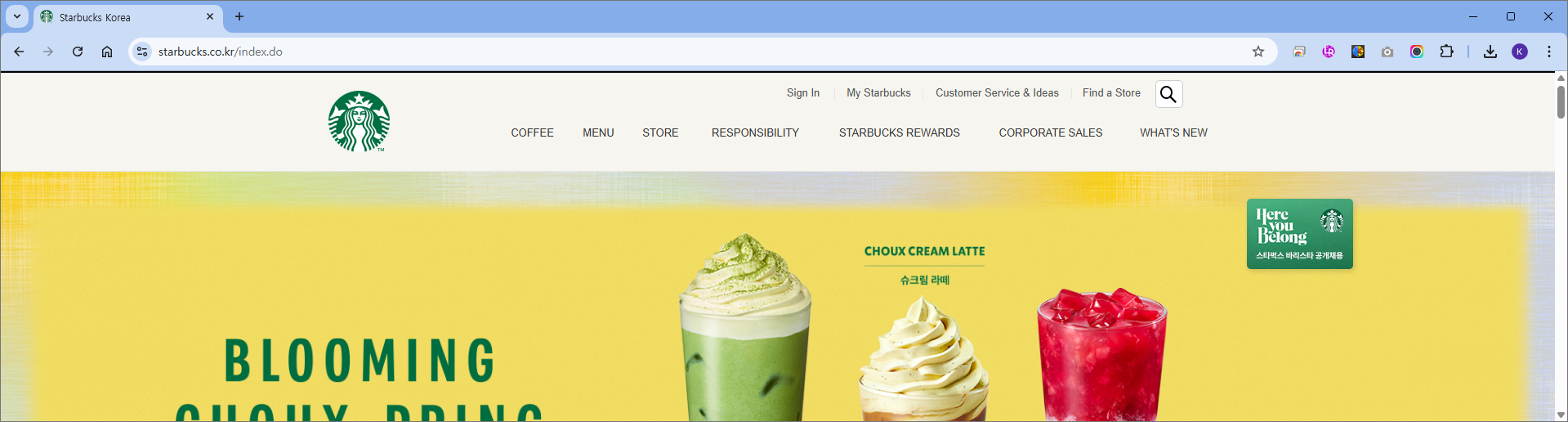
Task: Bookmark this page with the star icon
Action: 1258,52
